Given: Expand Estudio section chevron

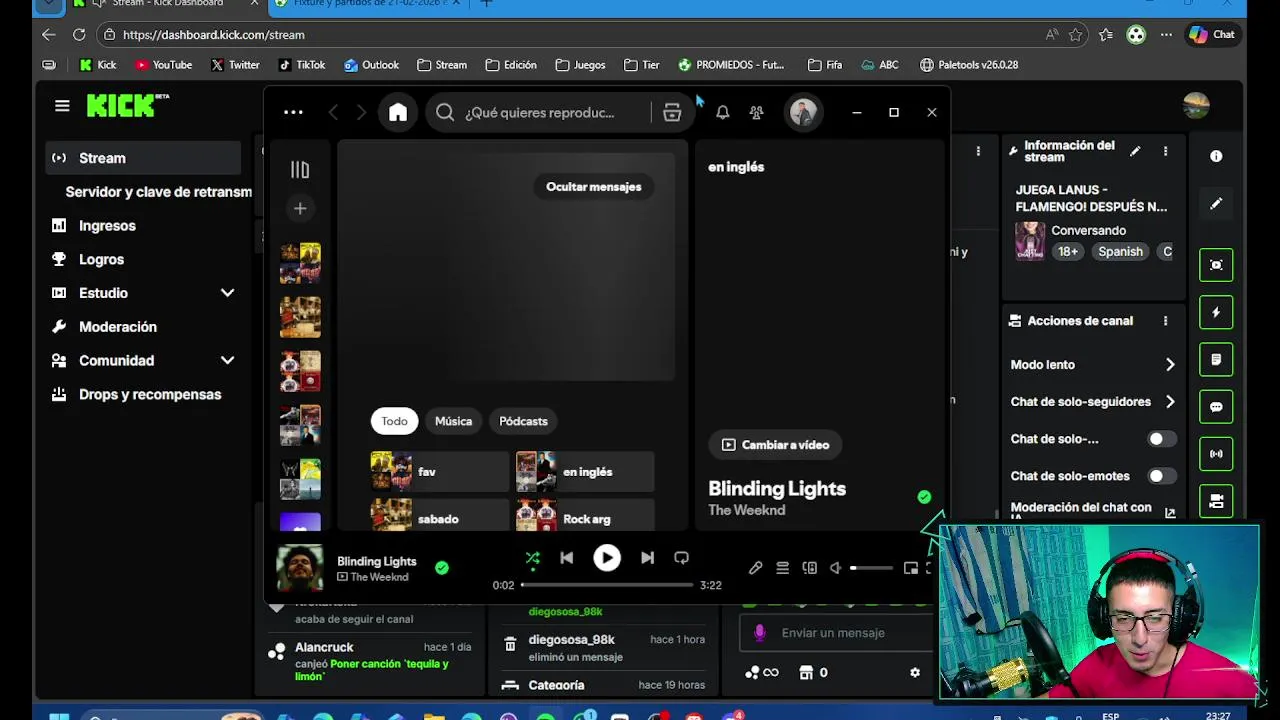Looking at the screenshot, I should [x=227, y=293].
